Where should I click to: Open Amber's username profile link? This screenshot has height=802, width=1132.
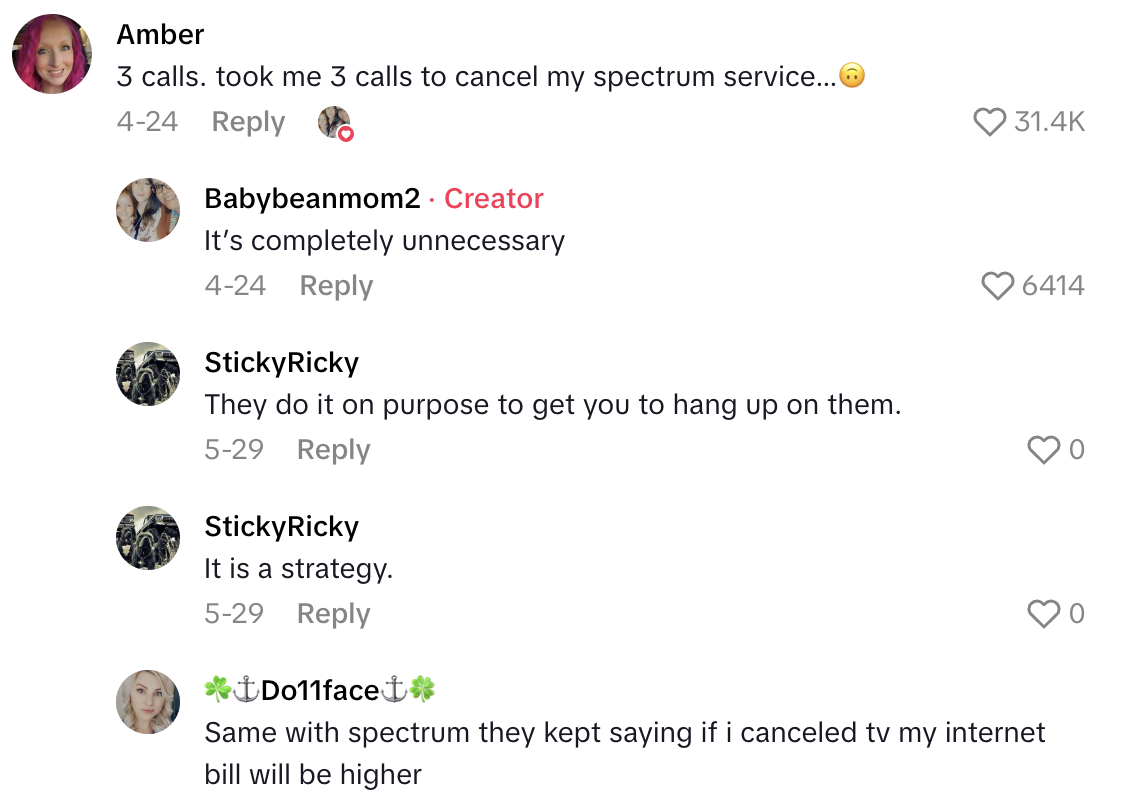pos(159,34)
